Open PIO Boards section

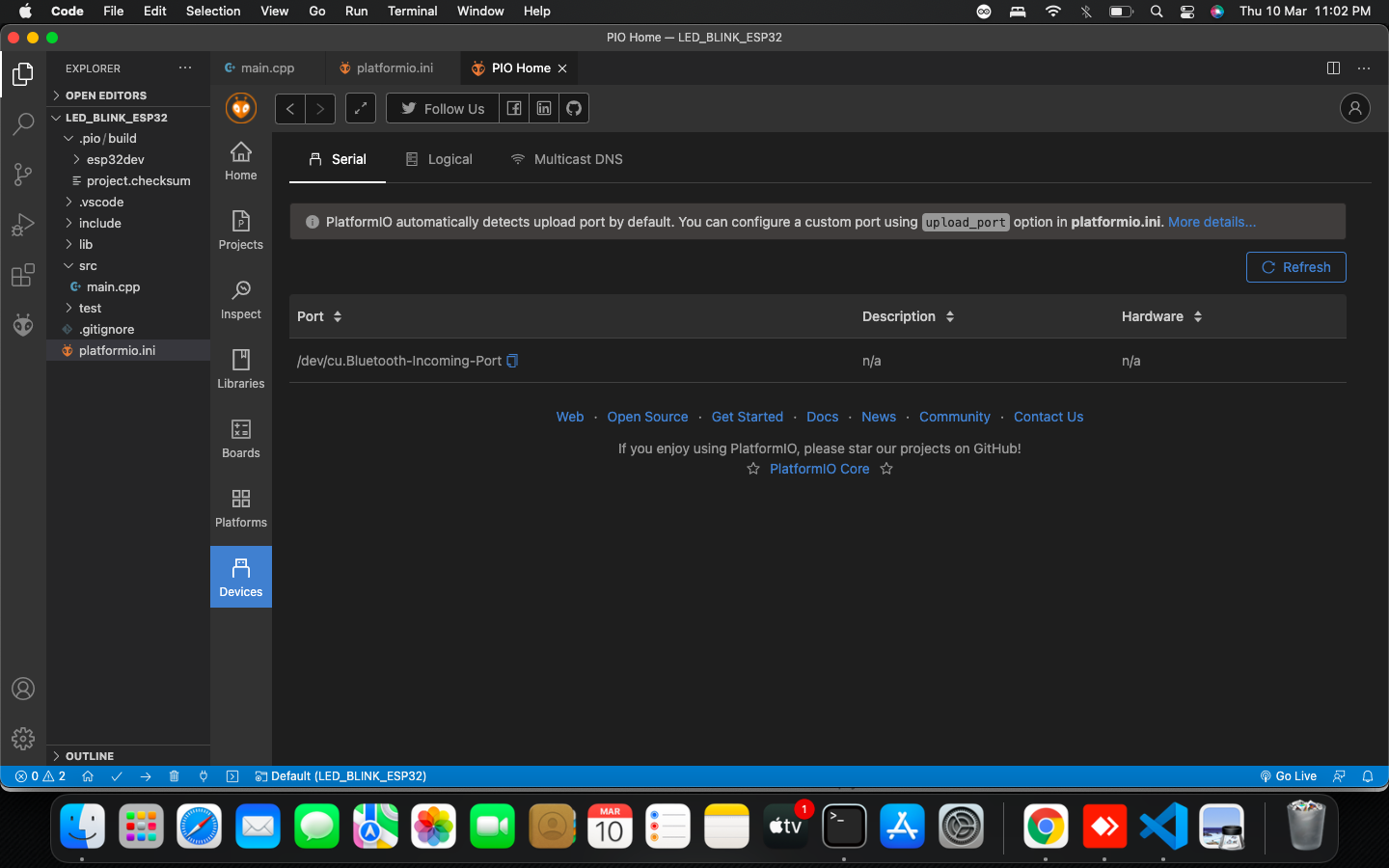pyautogui.click(x=241, y=439)
